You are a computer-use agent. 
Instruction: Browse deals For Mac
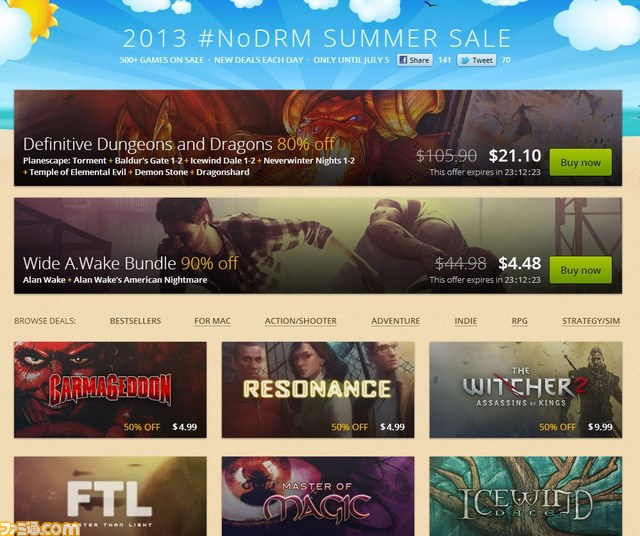tap(212, 321)
